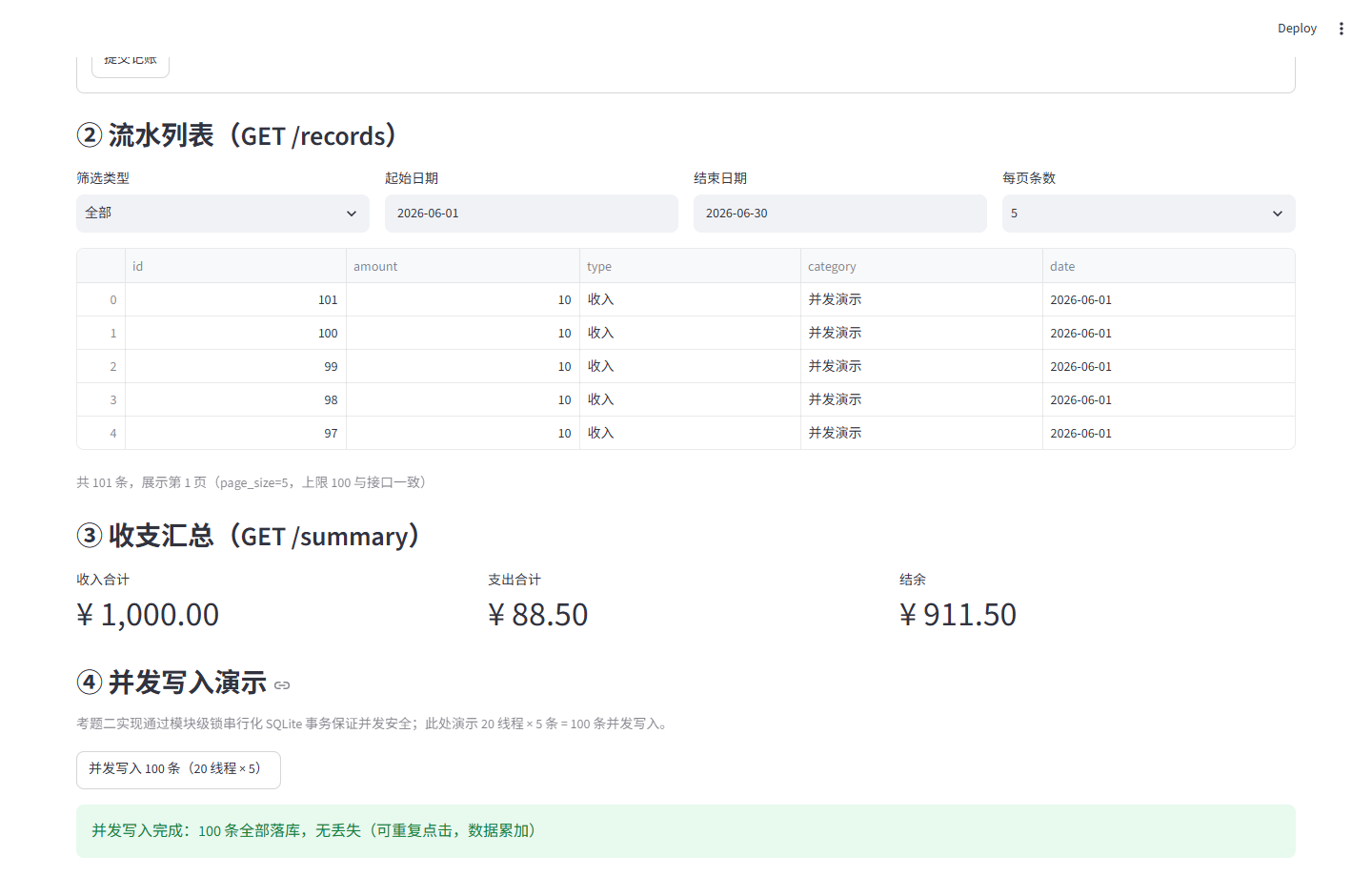The width and height of the screenshot is (1372, 877).
Task: Click the anchor link icon beside 并发写入演示
Action: (282, 684)
